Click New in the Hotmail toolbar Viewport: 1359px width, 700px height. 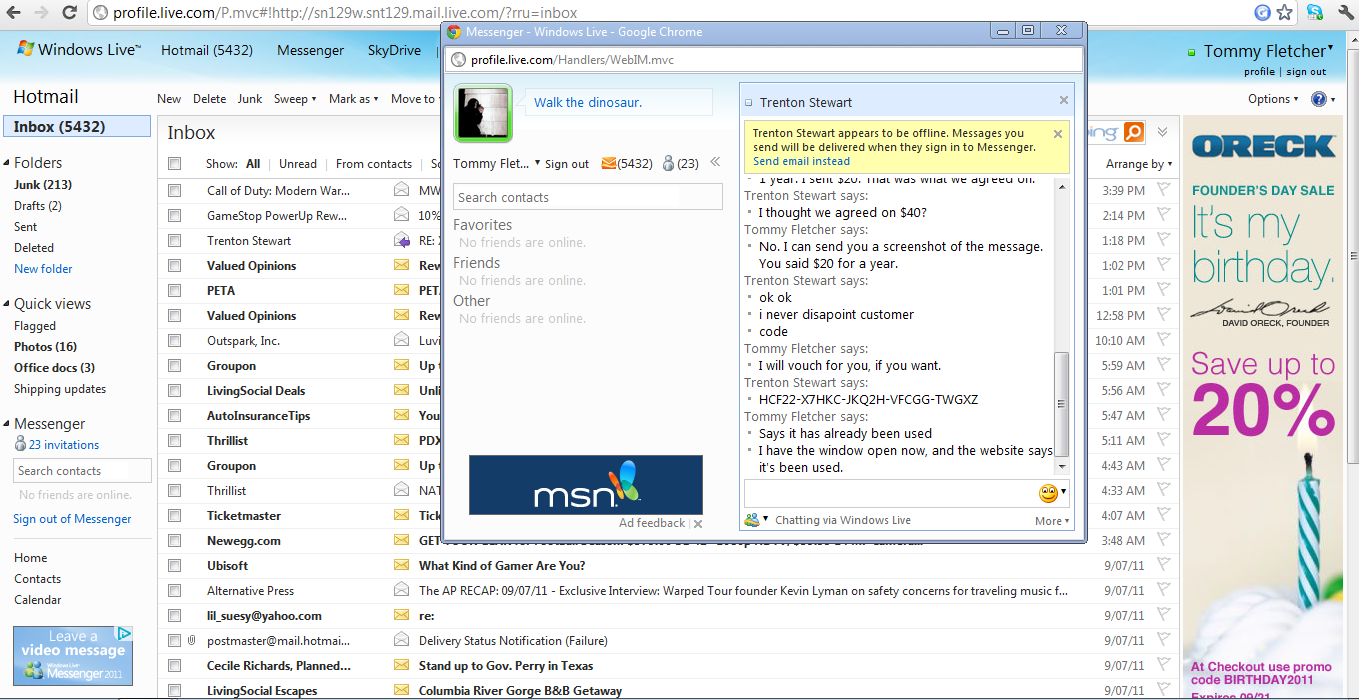tap(169, 99)
